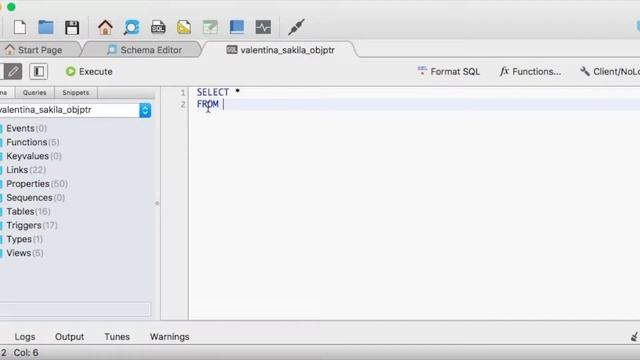Click the Client/NoLo wrench button
Screen dimensions: 640x360
click(x=610, y=71)
